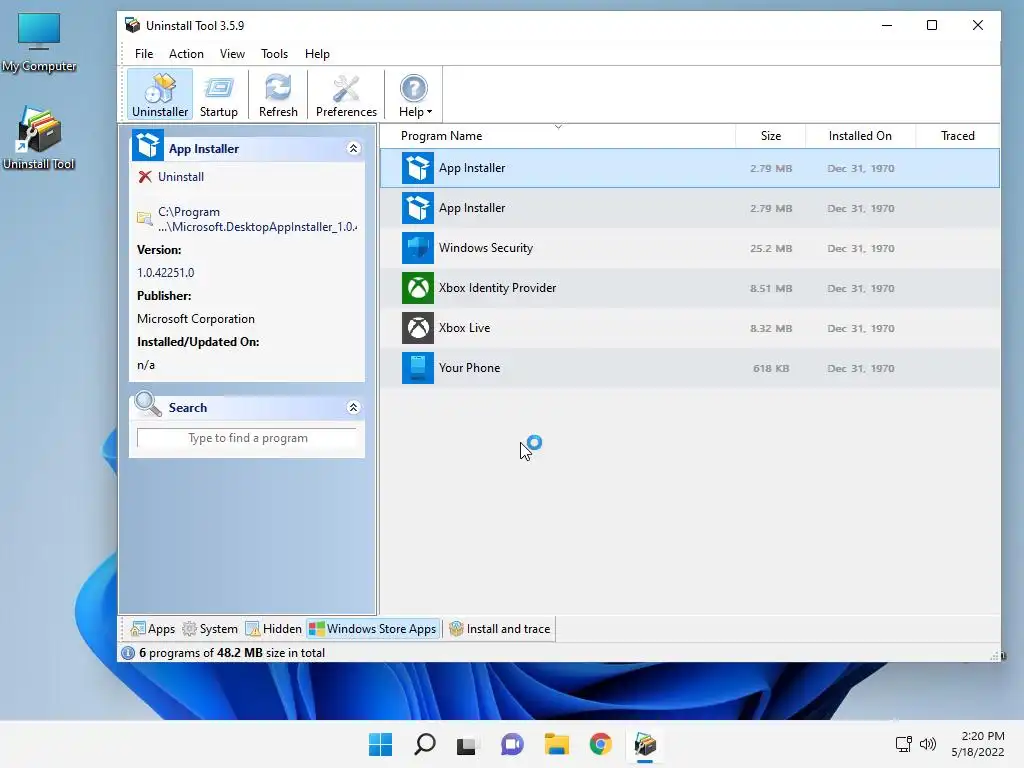The height and width of the screenshot is (768, 1024).
Task: Open the Windows Start button
Action: pos(380,744)
